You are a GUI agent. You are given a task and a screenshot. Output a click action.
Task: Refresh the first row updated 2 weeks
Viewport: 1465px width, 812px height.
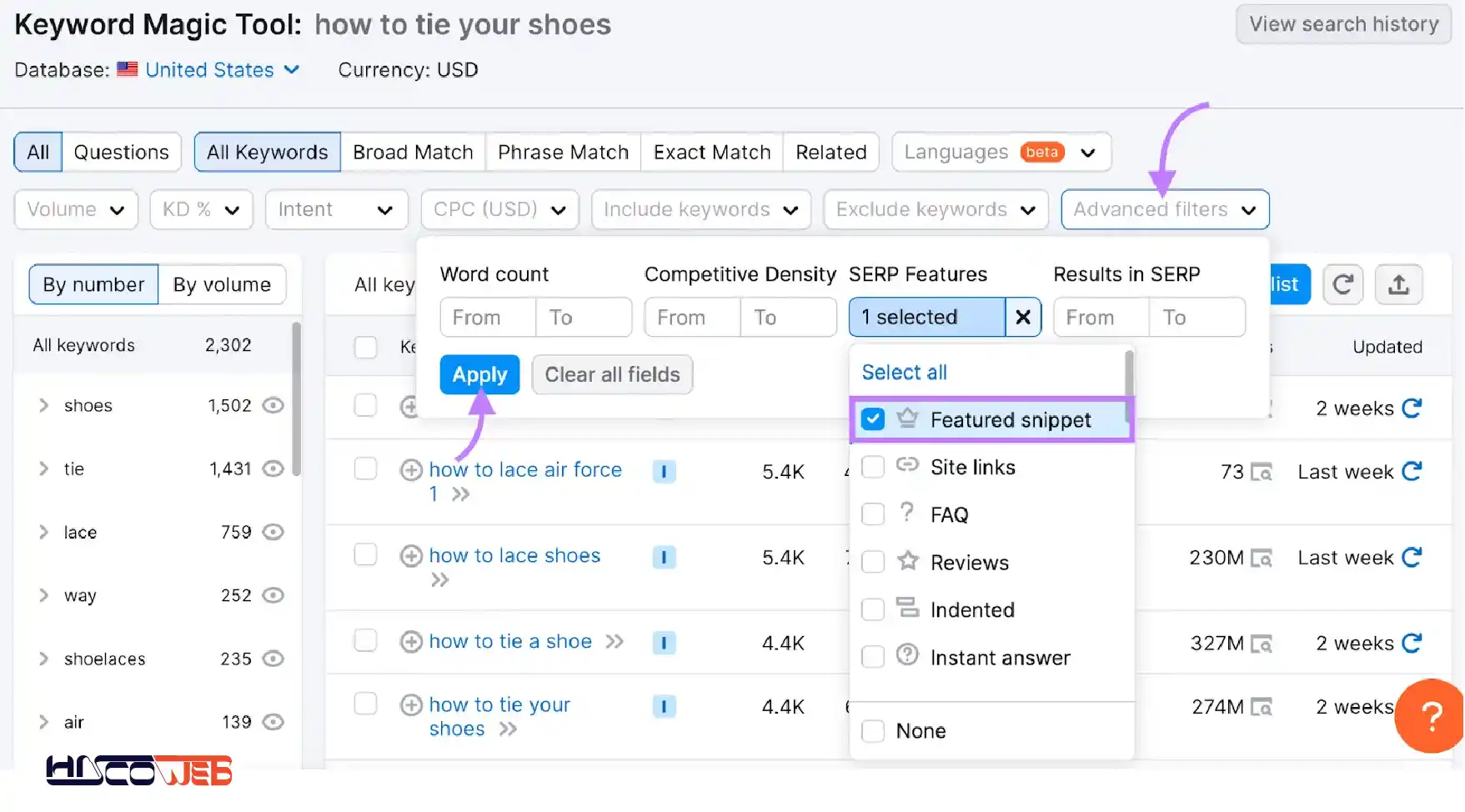pyautogui.click(x=1412, y=408)
